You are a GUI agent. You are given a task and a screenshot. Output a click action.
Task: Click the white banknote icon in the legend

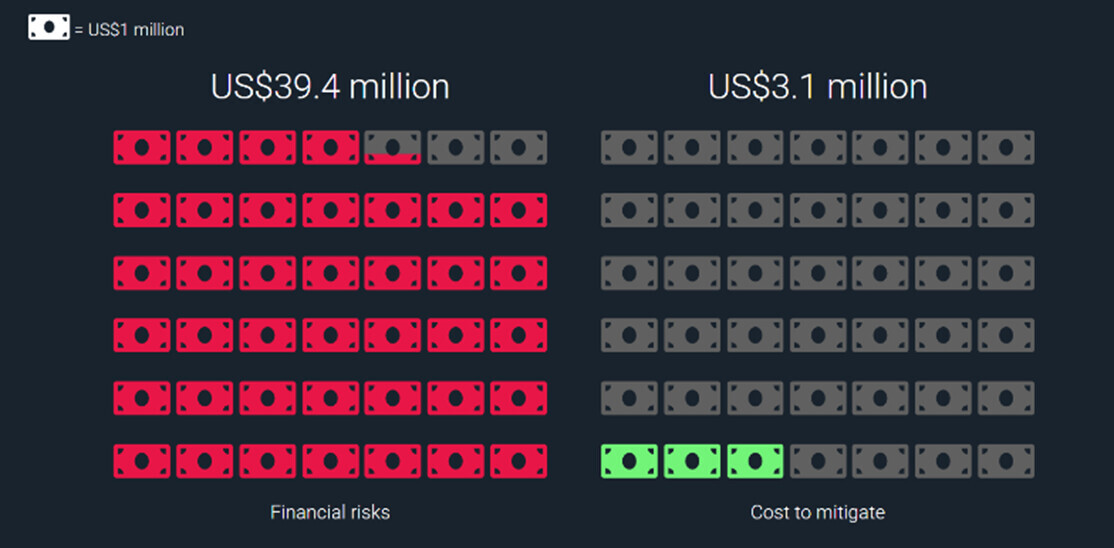pyautogui.click(x=49, y=29)
